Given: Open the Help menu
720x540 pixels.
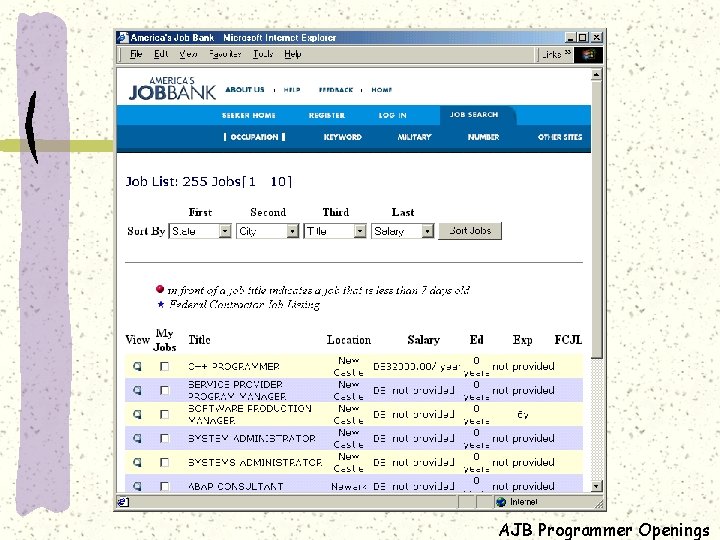Looking at the screenshot, I should pyautogui.click(x=292, y=54).
